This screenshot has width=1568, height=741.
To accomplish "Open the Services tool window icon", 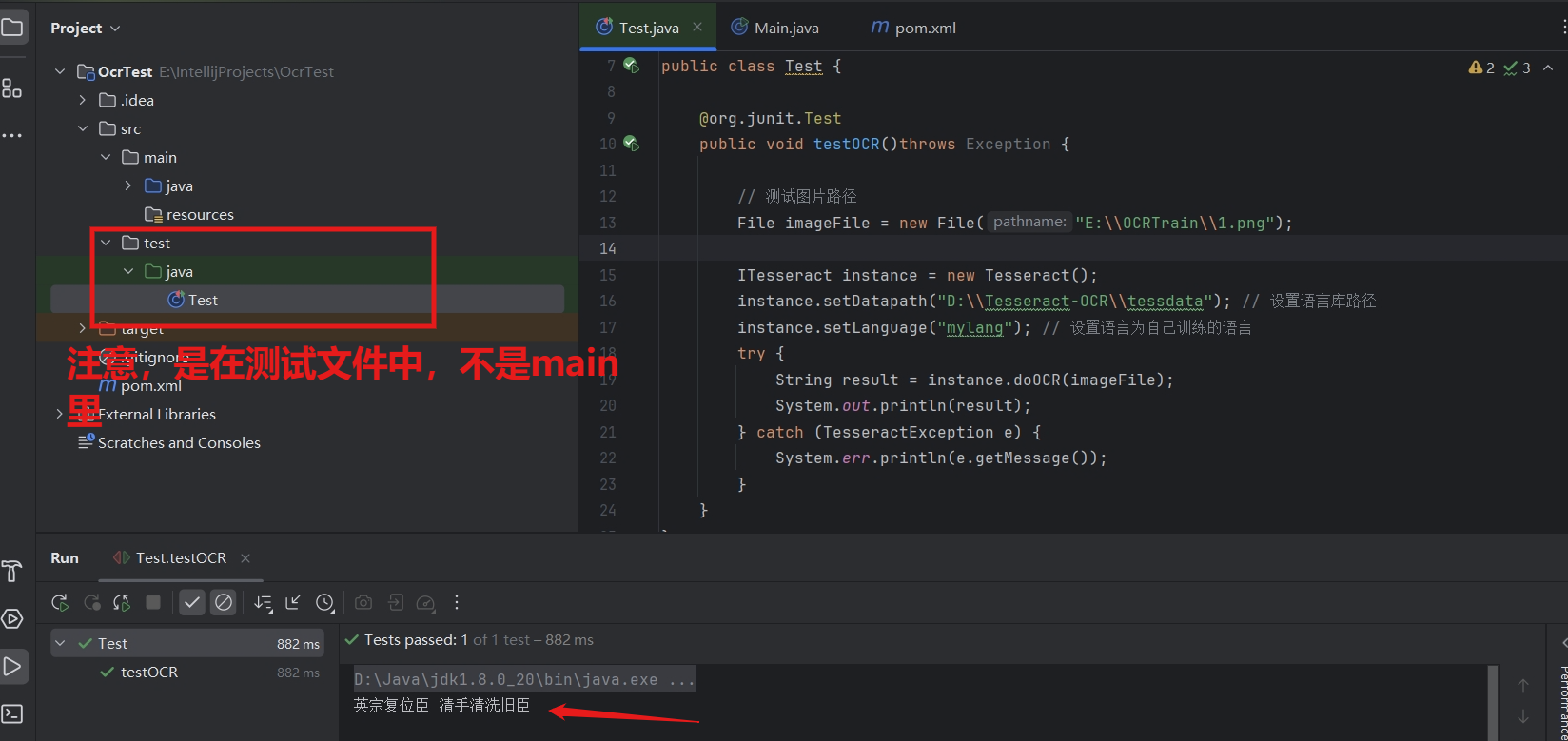I will pos(12,619).
